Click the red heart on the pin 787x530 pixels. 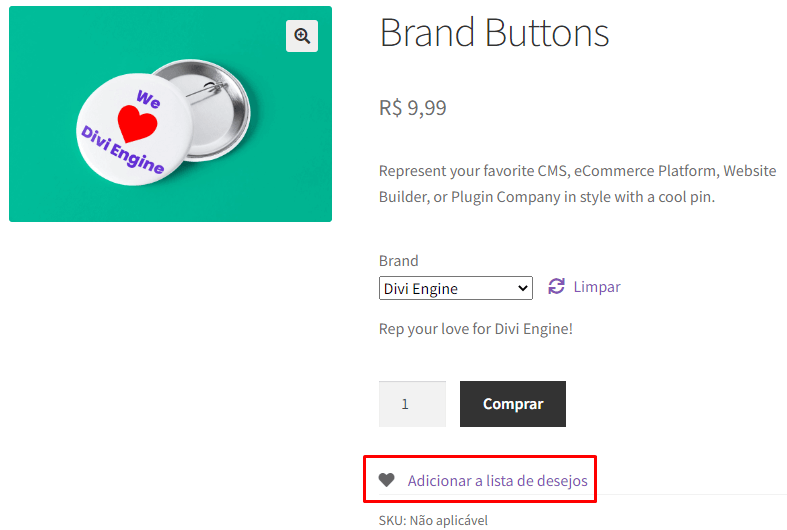click(137, 124)
